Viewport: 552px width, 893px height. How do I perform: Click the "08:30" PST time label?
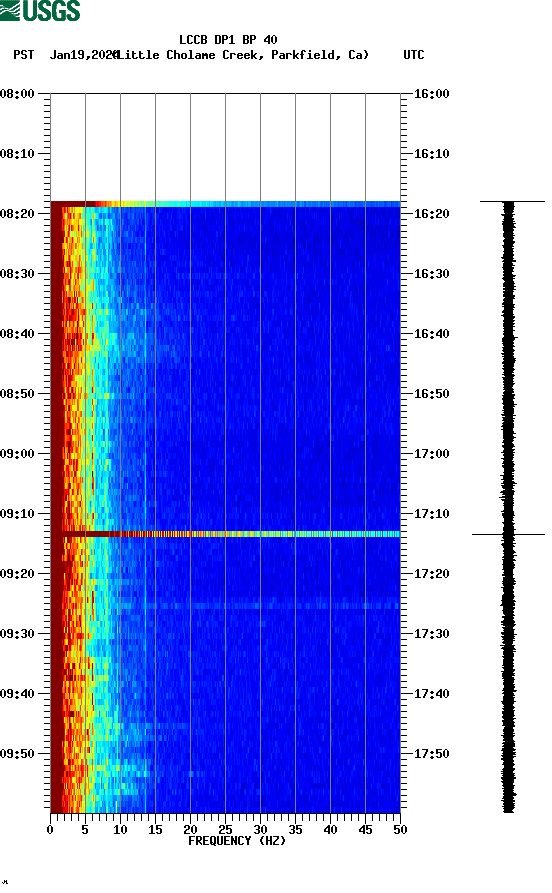pyautogui.click(x=18, y=274)
